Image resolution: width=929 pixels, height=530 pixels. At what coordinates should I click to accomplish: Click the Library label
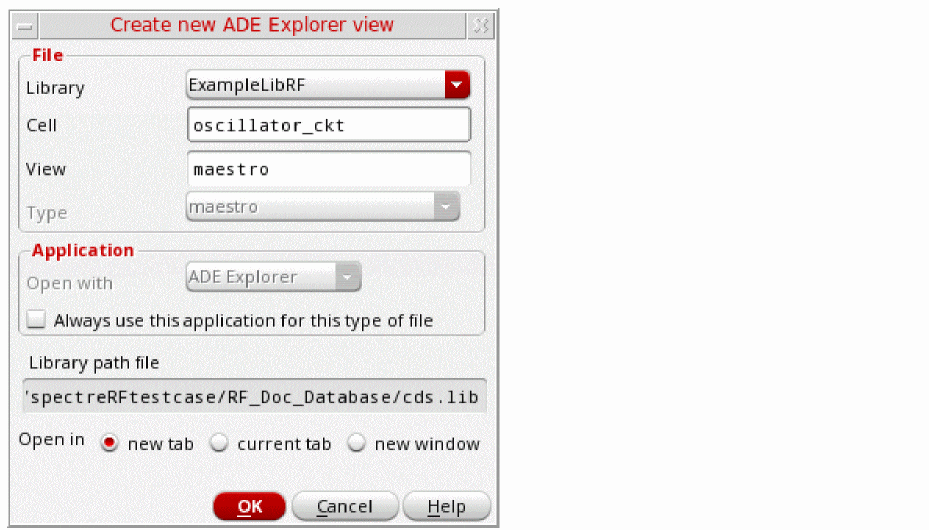(55, 88)
